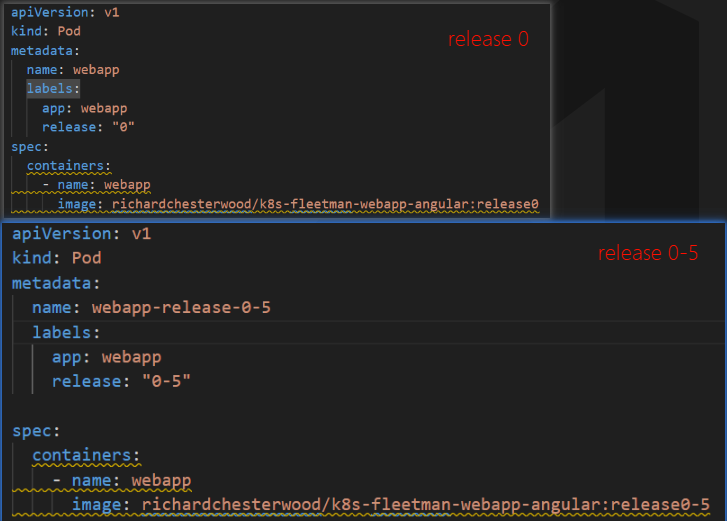Viewport: 727px width, 521px height.
Task: Click 'metadata:' key in lower release 0-5 file
Action: click(56, 283)
